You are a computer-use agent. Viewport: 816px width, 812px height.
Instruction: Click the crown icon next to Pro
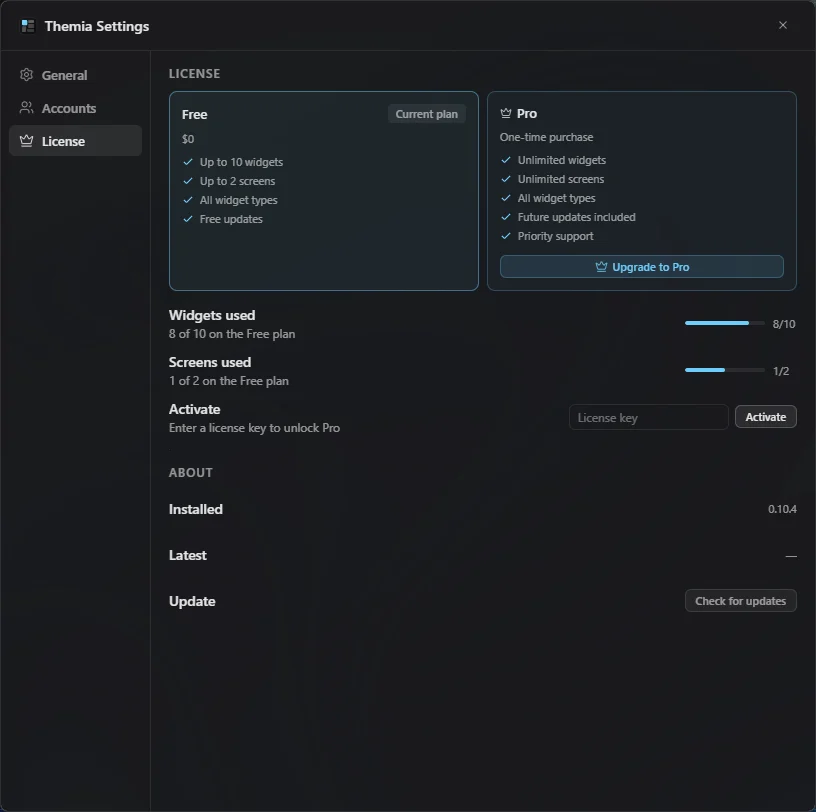point(506,113)
